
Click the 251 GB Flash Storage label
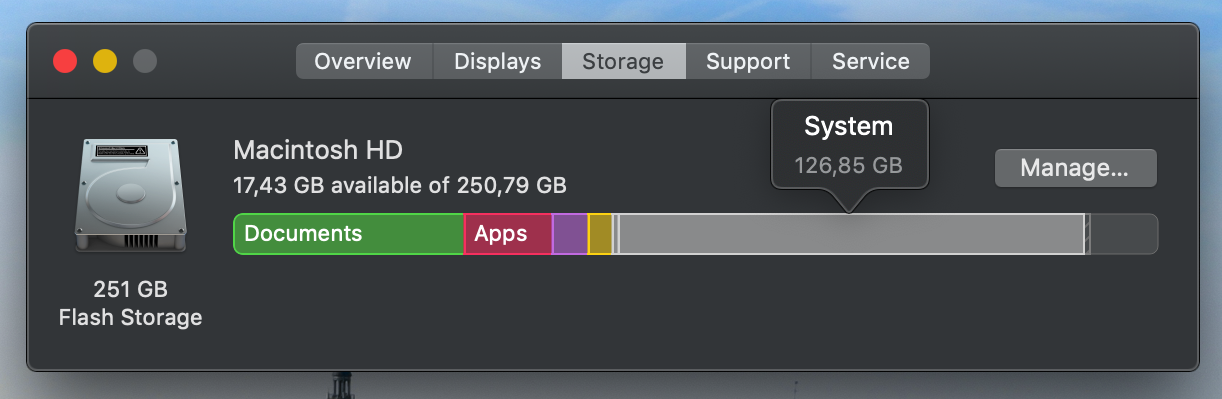coord(130,304)
